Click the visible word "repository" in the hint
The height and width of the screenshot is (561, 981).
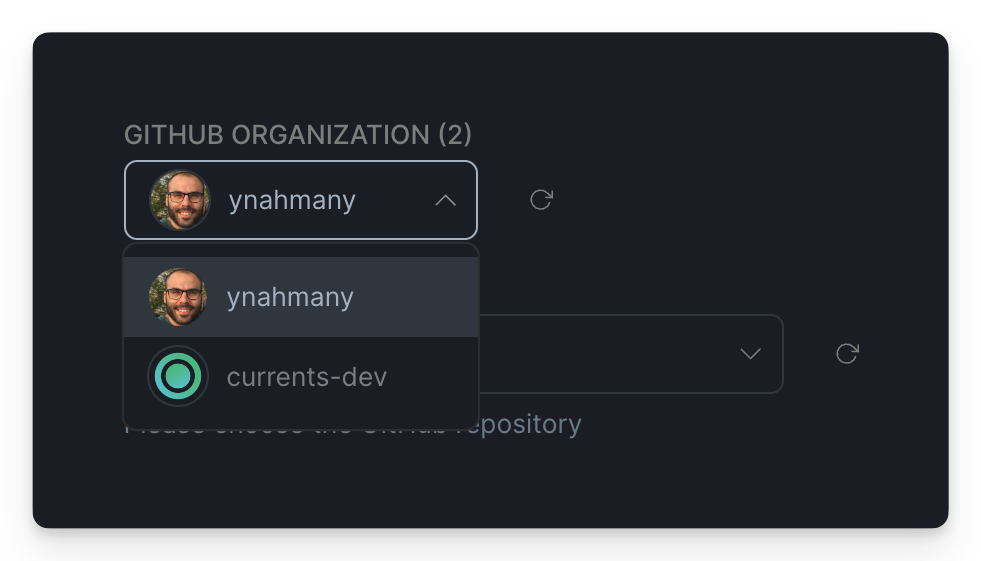(x=531, y=424)
